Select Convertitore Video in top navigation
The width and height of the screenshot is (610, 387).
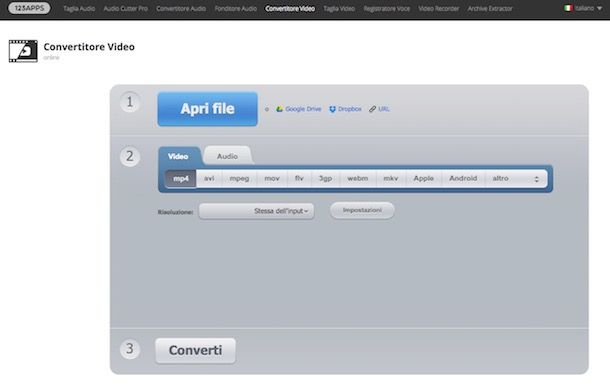pos(290,9)
